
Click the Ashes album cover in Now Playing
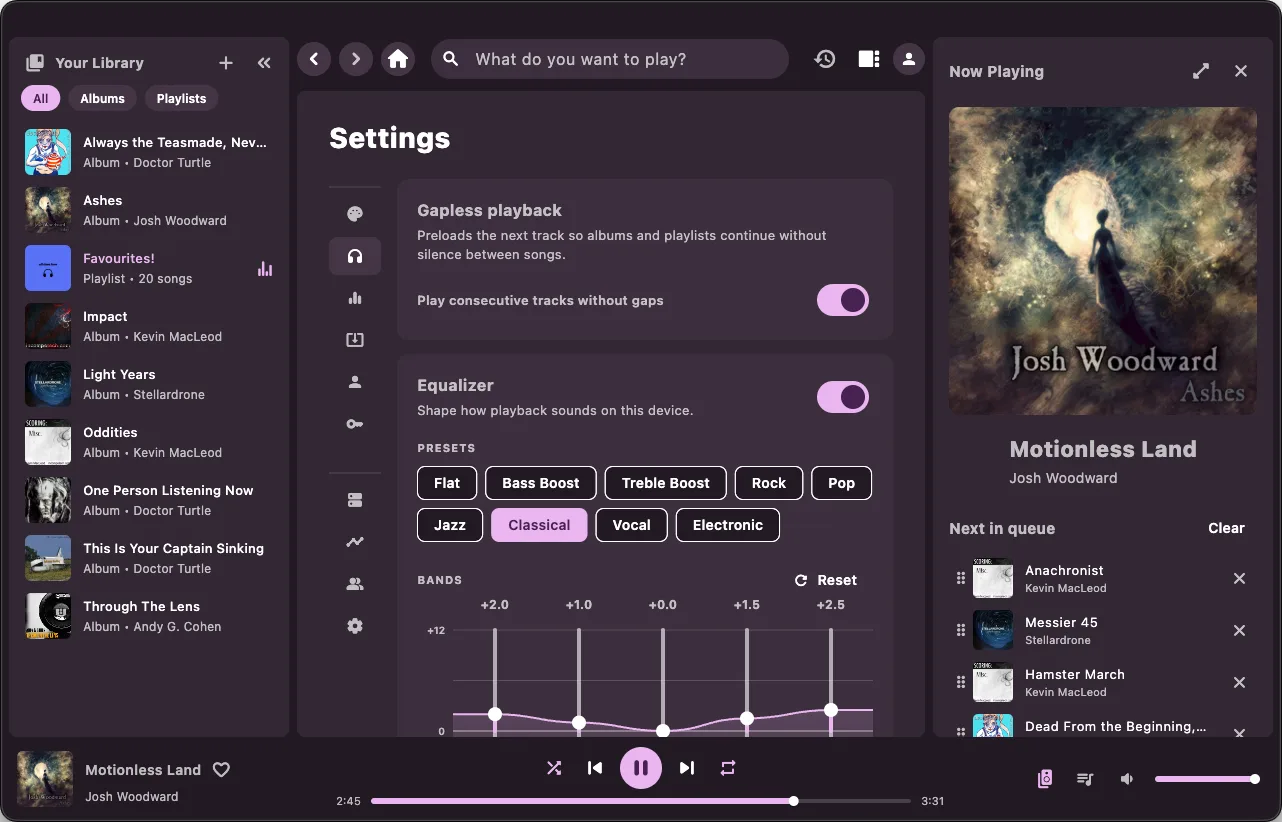pos(1103,261)
